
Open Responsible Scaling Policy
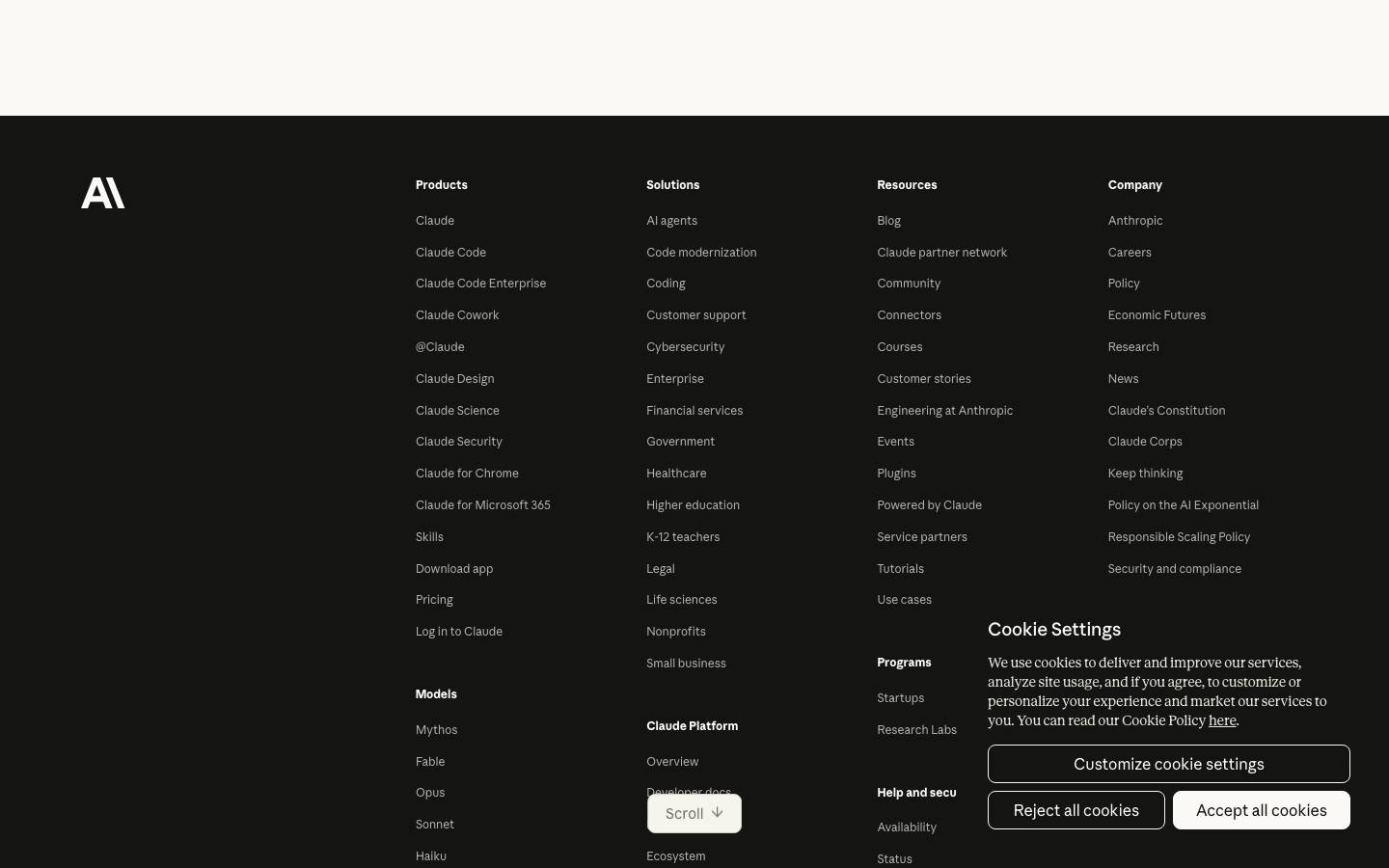1179,536
